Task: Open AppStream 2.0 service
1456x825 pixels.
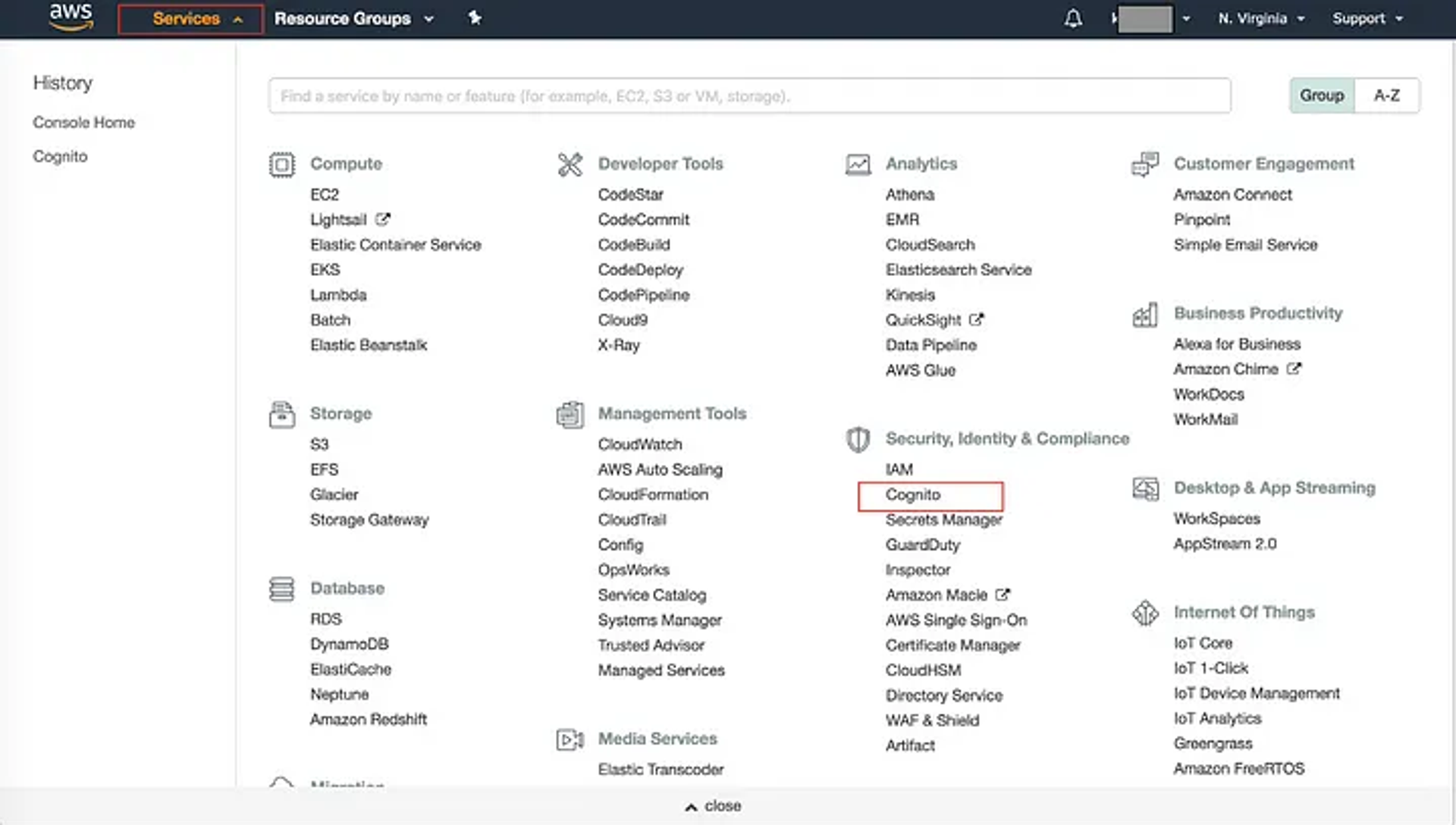Action: point(1225,544)
